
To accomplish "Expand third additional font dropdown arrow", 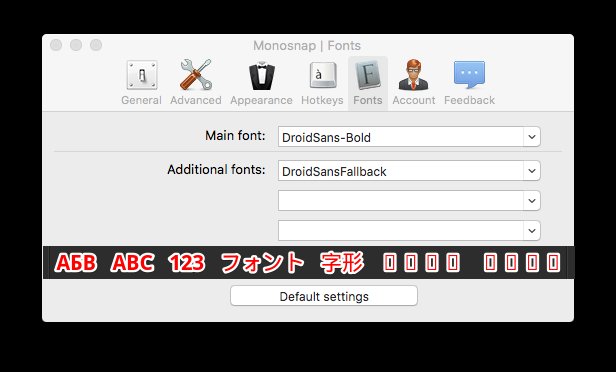I will [x=532, y=231].
